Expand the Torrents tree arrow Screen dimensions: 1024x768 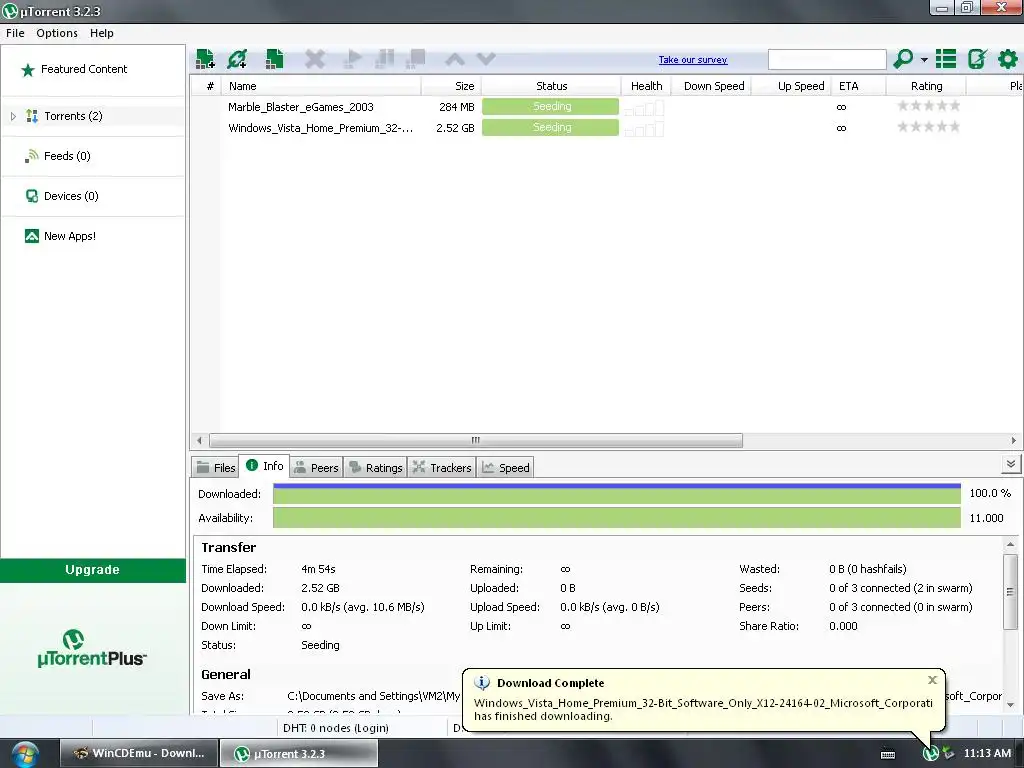pos(13,116)
